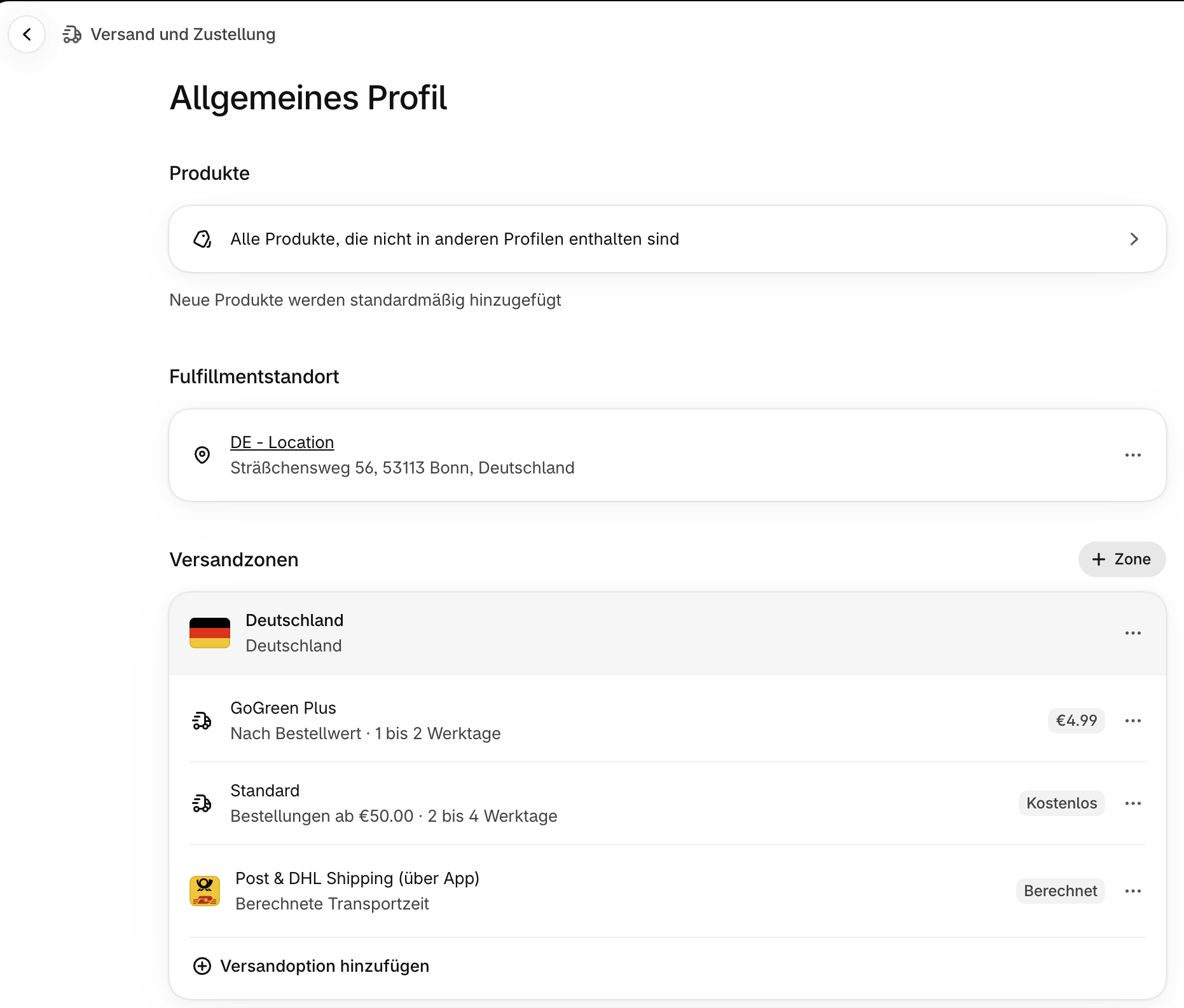Select the GoGreen Plus shipping rate

click(667, 721)
